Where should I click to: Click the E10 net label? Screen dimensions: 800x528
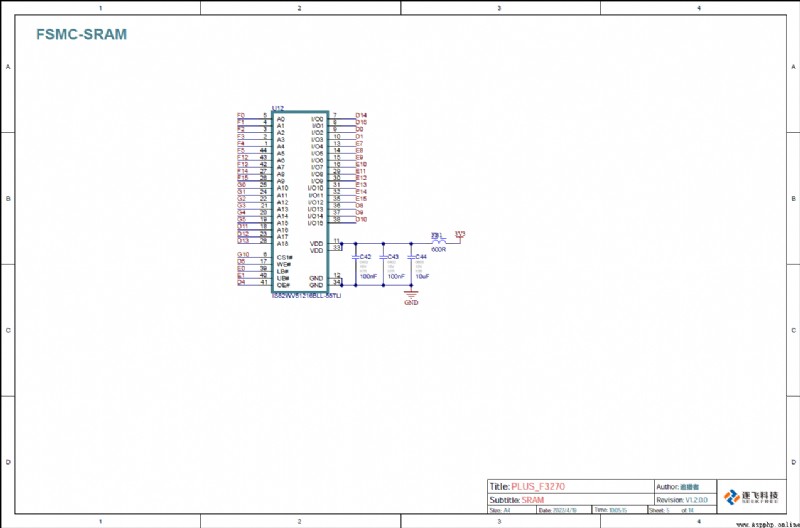tap(361, 164)
